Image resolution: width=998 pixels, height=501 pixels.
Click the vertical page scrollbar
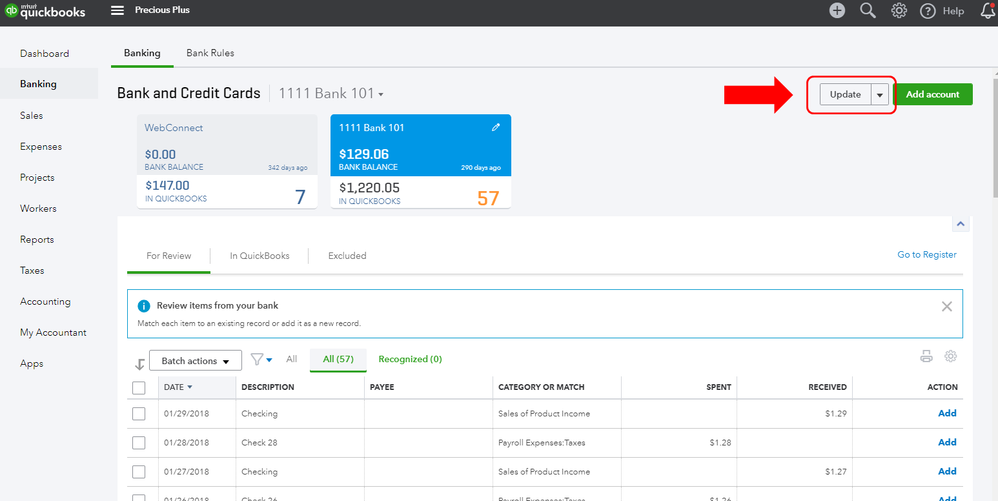(x=994, y=137)
